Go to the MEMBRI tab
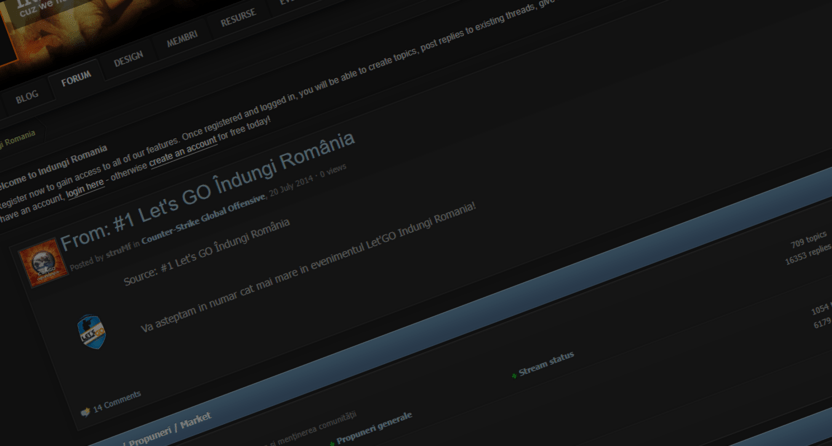This screenshot has width=832, height=446. (182, 38)
